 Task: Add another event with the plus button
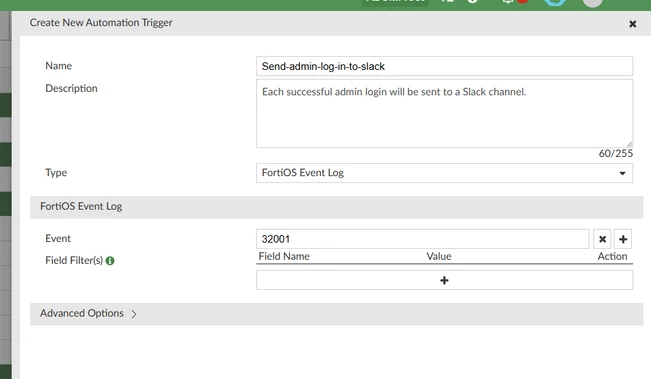pos(623,239)
